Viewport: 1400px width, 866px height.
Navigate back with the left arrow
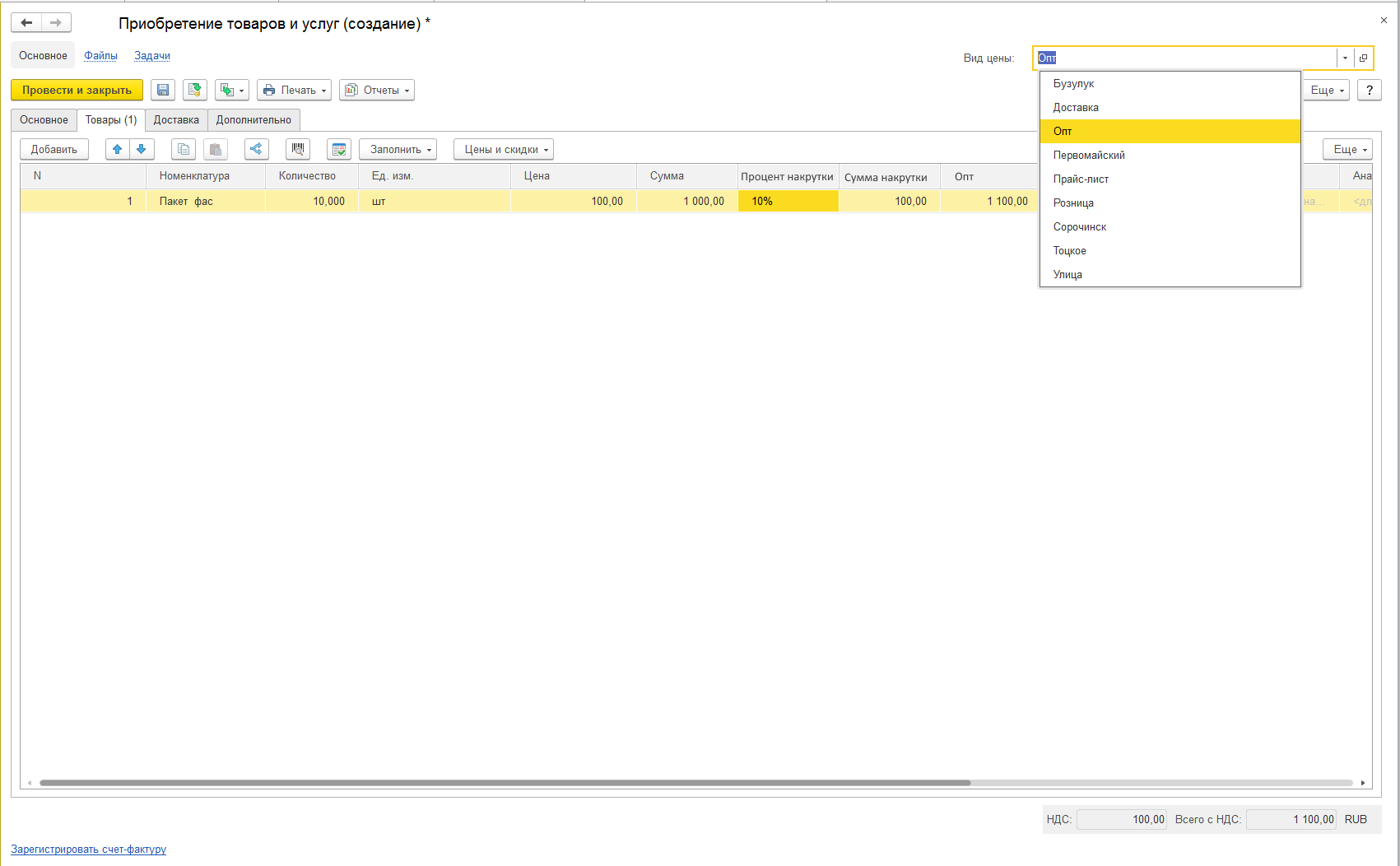point(26,23)
